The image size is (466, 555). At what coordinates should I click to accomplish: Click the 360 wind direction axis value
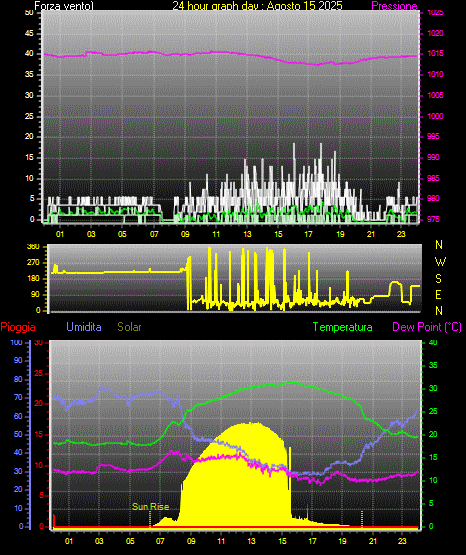33,247
